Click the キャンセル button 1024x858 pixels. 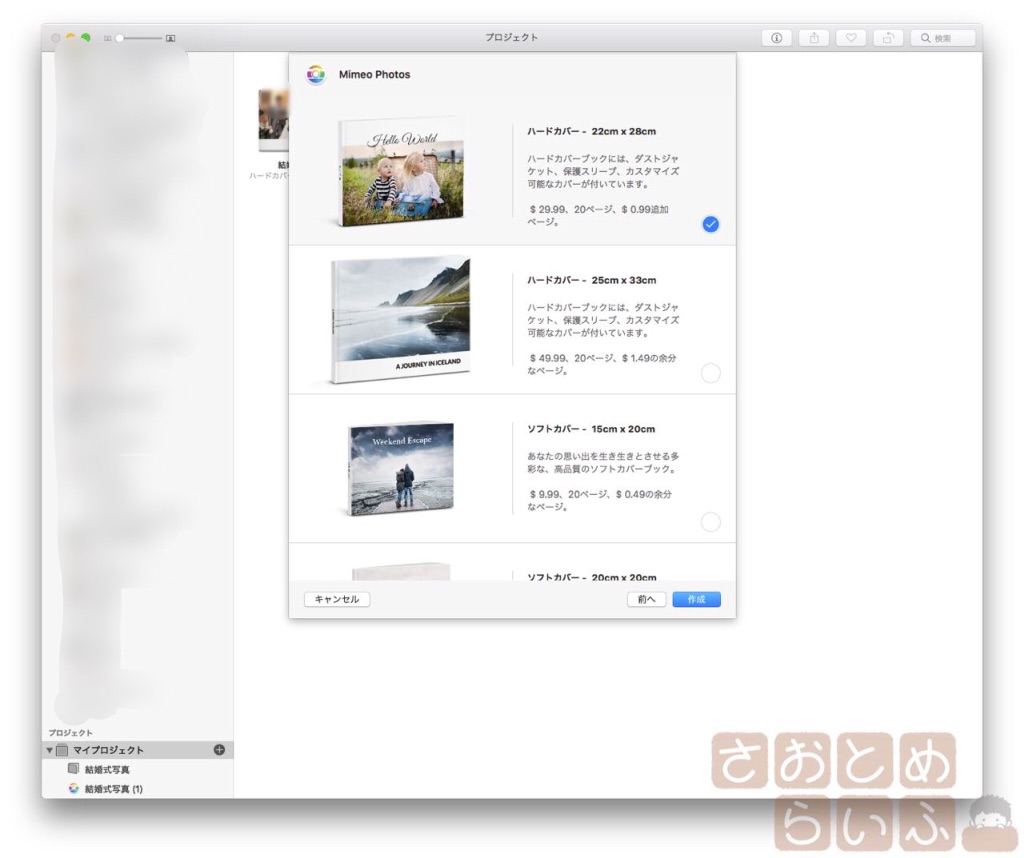337,599
